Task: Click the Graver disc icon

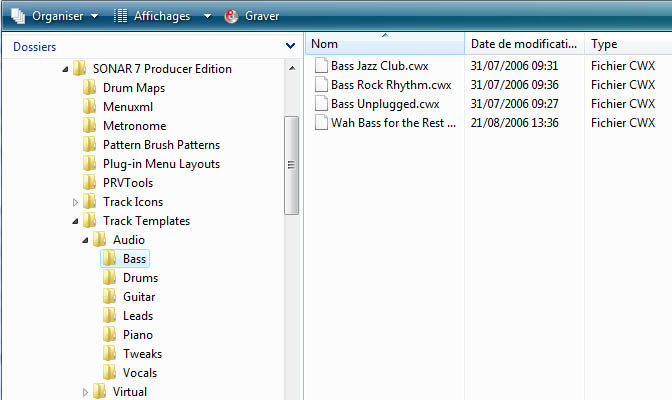Action: pos(231,16)
